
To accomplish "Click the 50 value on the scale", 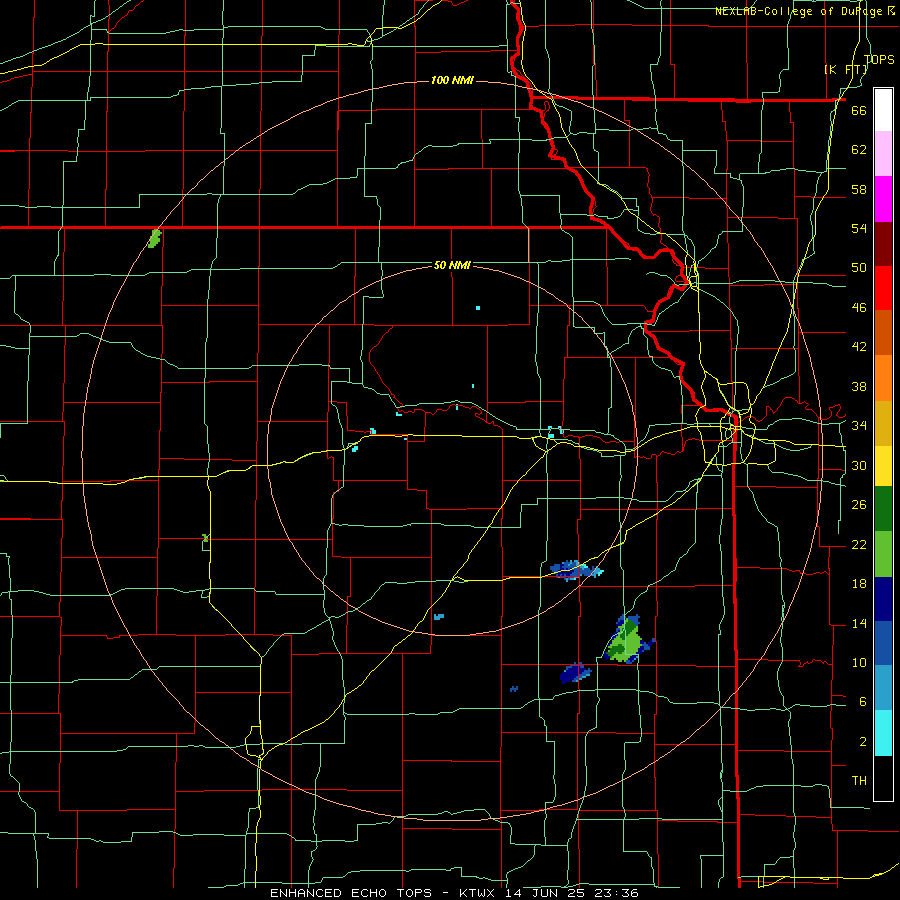I will tap(859, 268).
